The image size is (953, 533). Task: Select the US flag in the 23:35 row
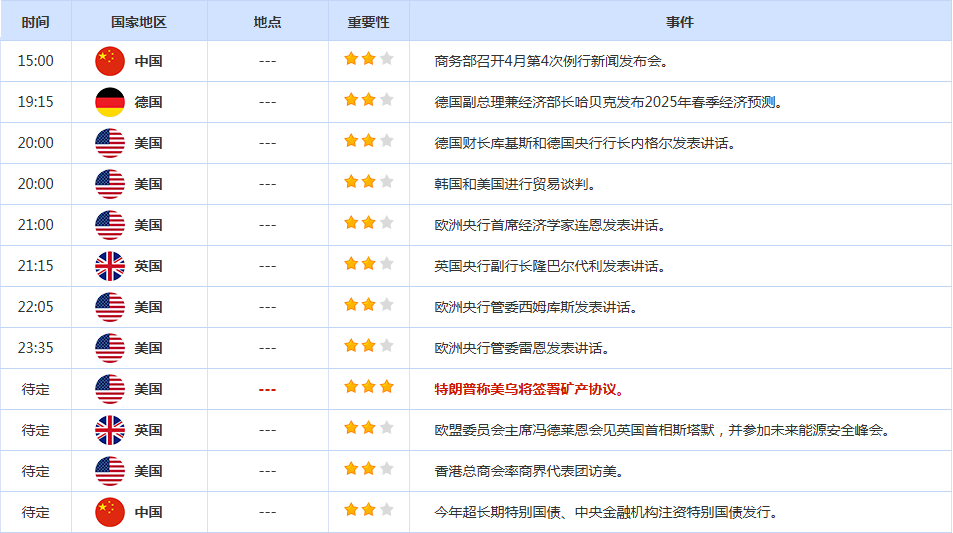(x=110, y=348)
